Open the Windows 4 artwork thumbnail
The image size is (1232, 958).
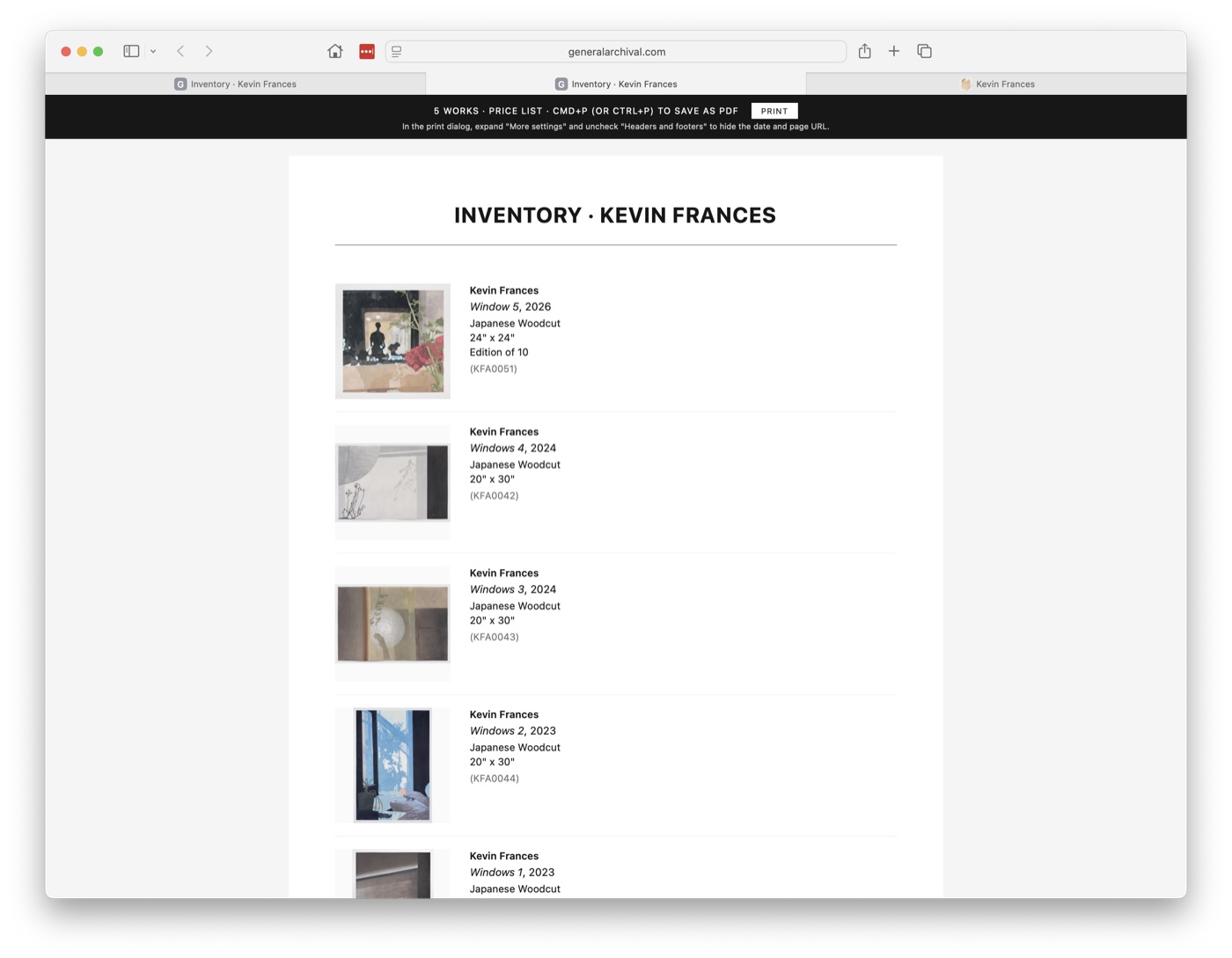point(392,482)
